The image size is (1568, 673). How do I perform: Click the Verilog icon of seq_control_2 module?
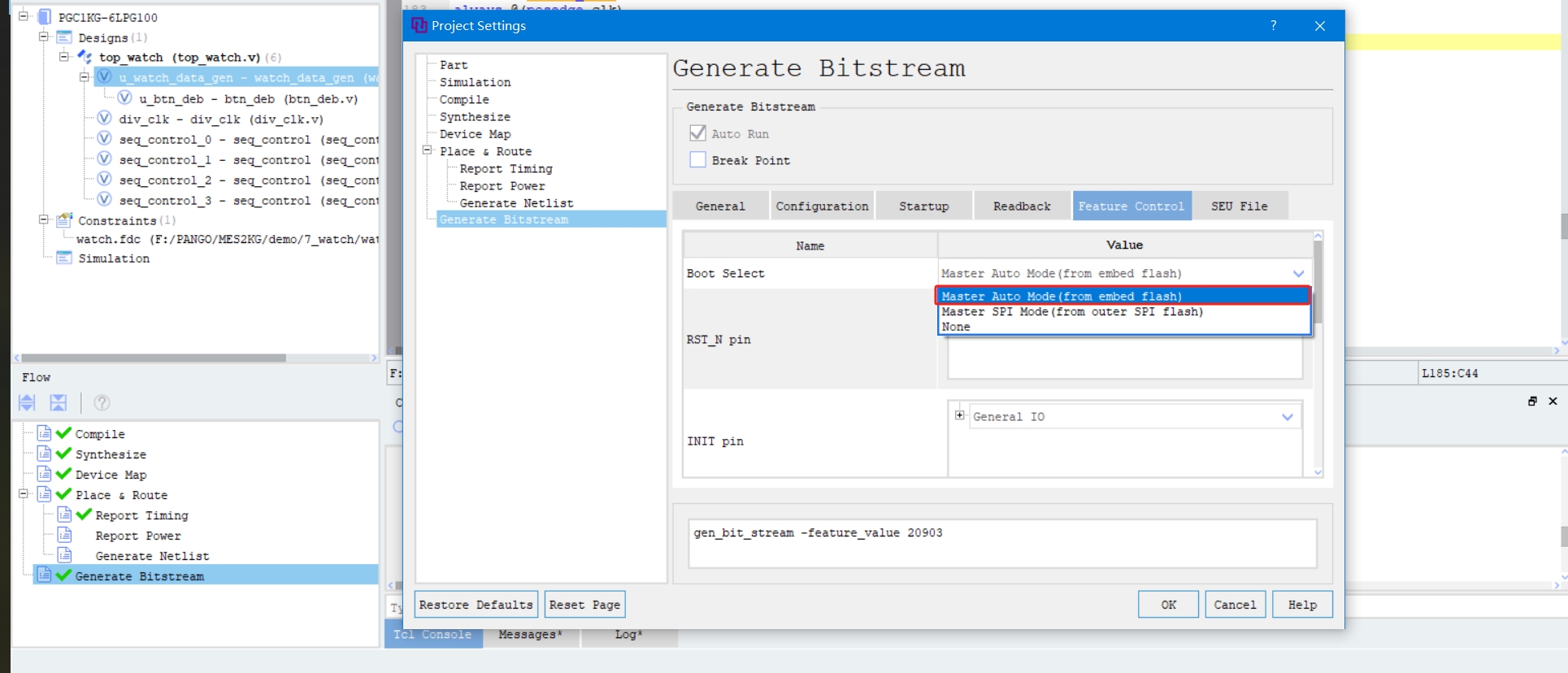[x=104, y=179]
